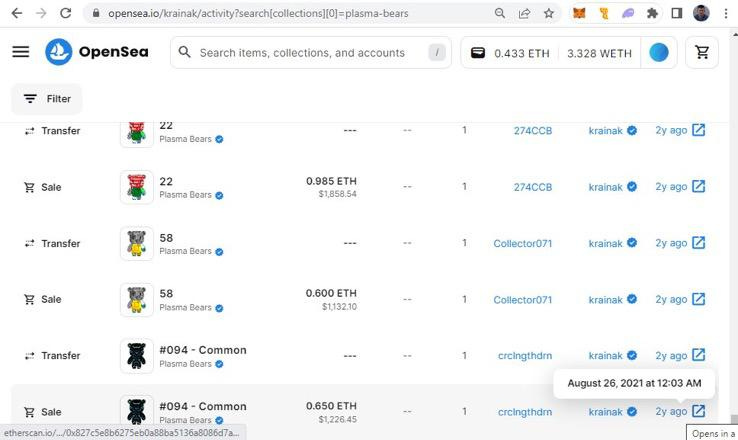Open the Extensions puzzle icon
Viewport: 738px width, 440px height.
652,13
